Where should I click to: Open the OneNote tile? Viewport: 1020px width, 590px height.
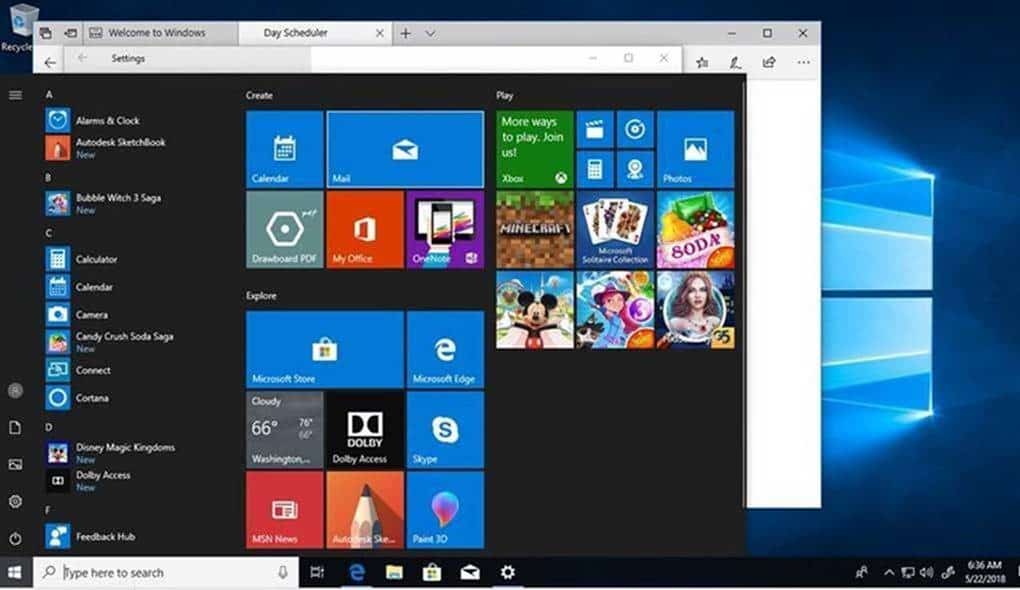click(x=444, y=229)
